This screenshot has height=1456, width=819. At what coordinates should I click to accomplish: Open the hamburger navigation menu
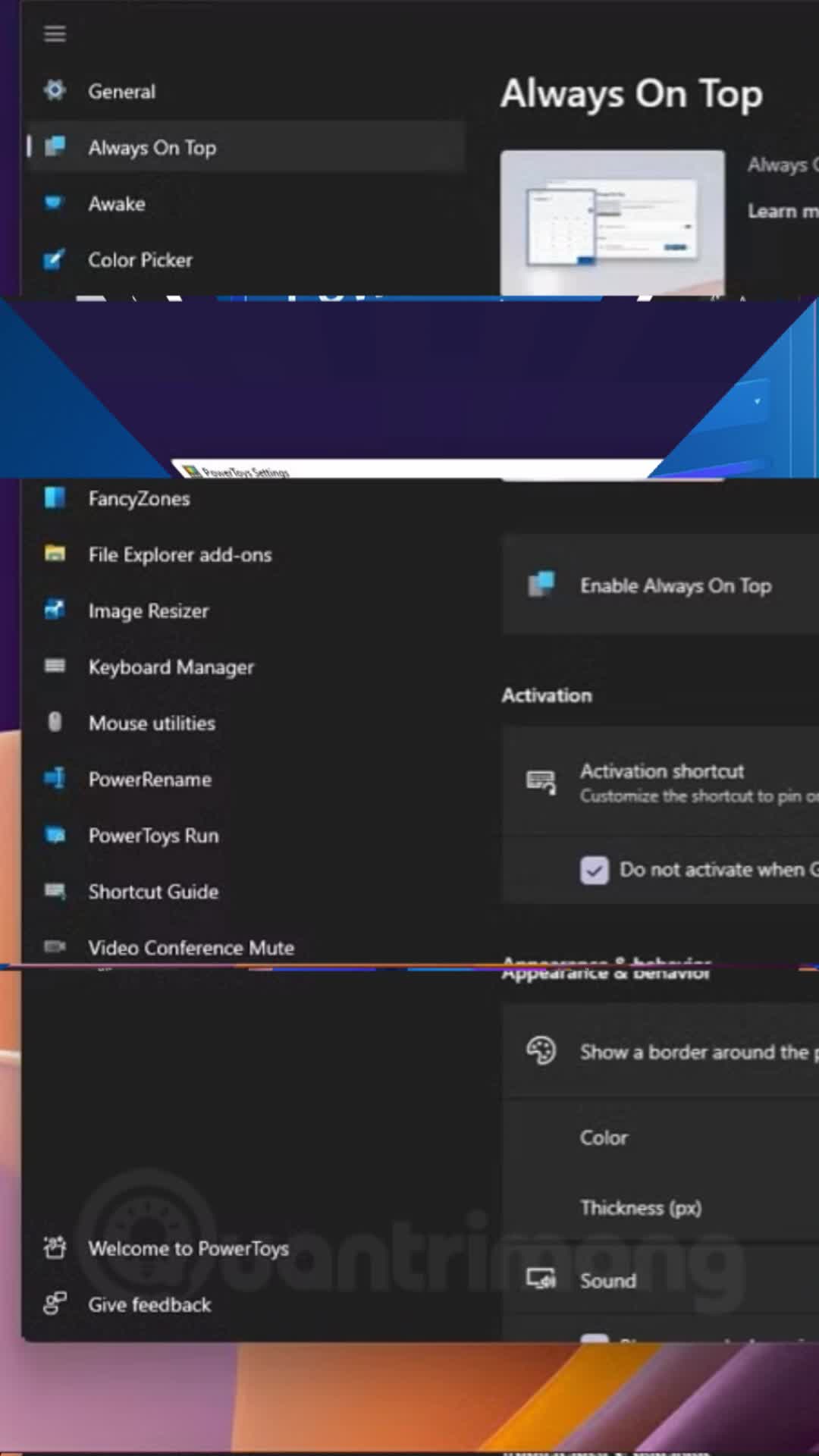pyautogui.click(x=55, y=34)
